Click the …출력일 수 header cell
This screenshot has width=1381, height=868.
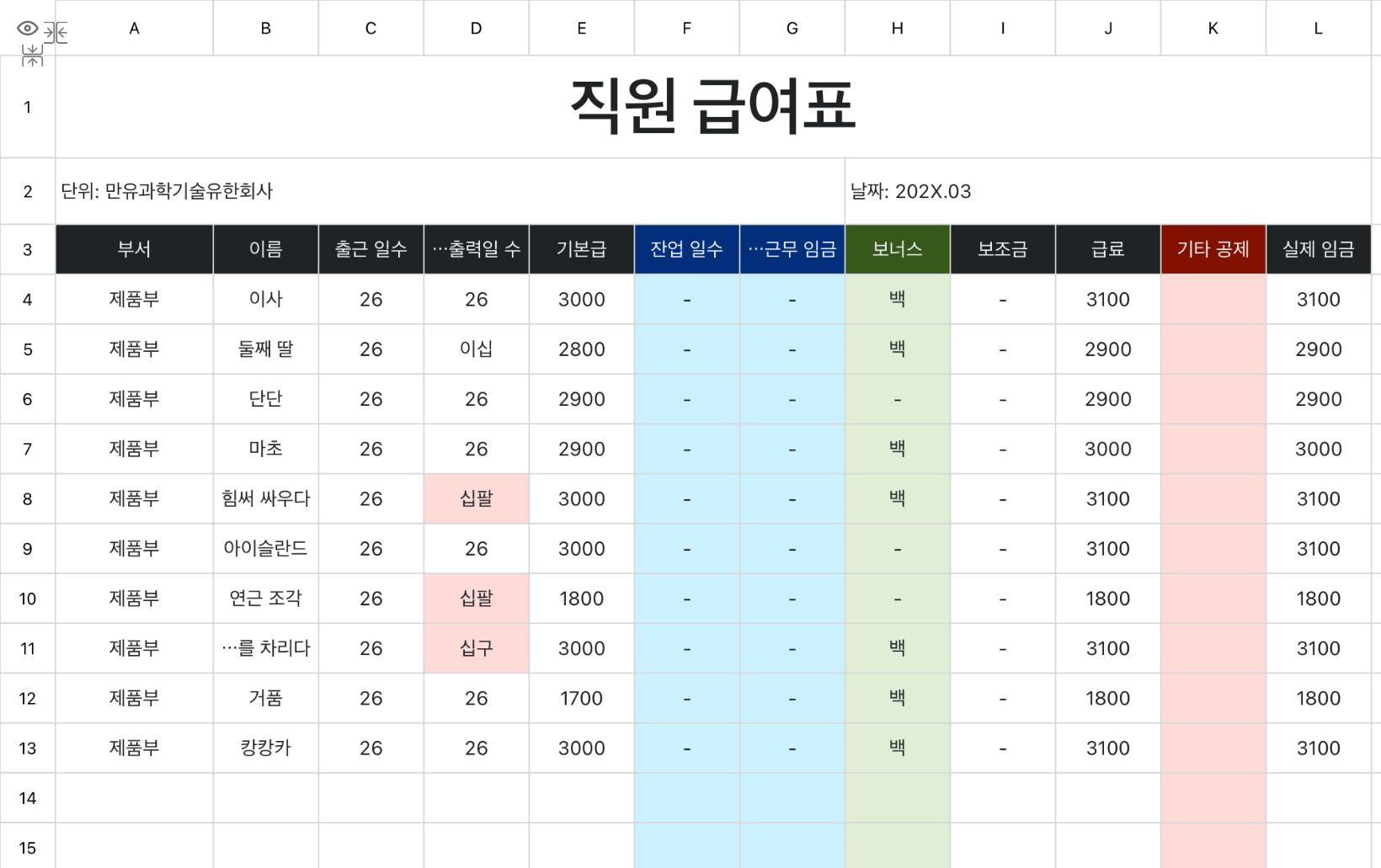coord(476,249)
